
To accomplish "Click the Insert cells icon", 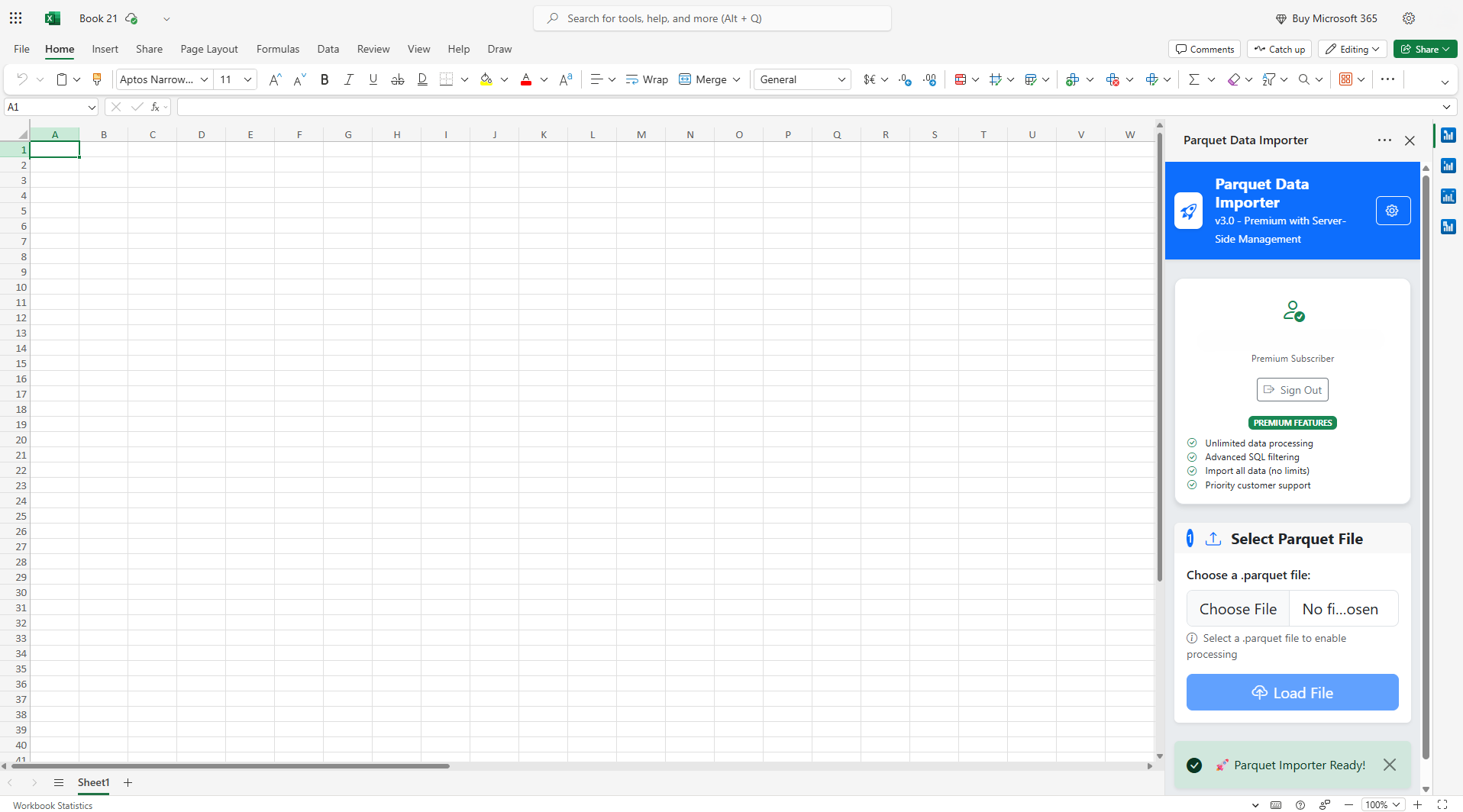I will pyautogui.click(x=1072, y=79).
